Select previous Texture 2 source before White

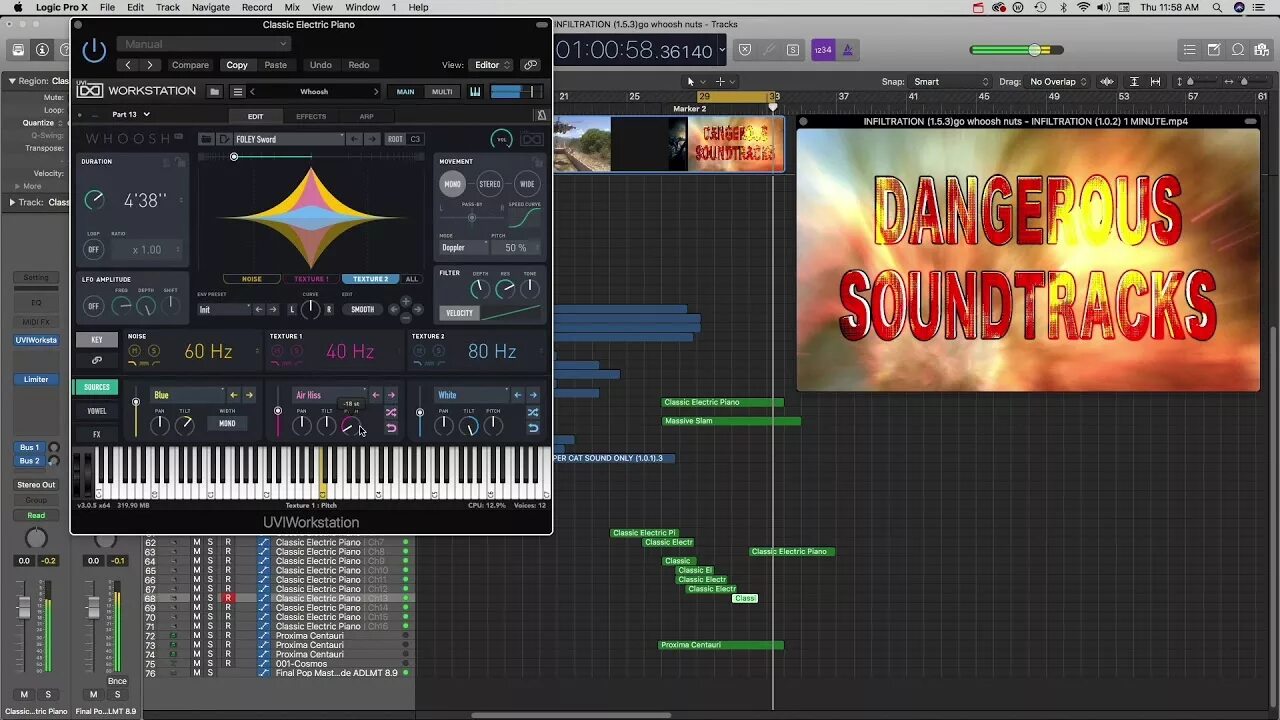click(x=518, y=395)
